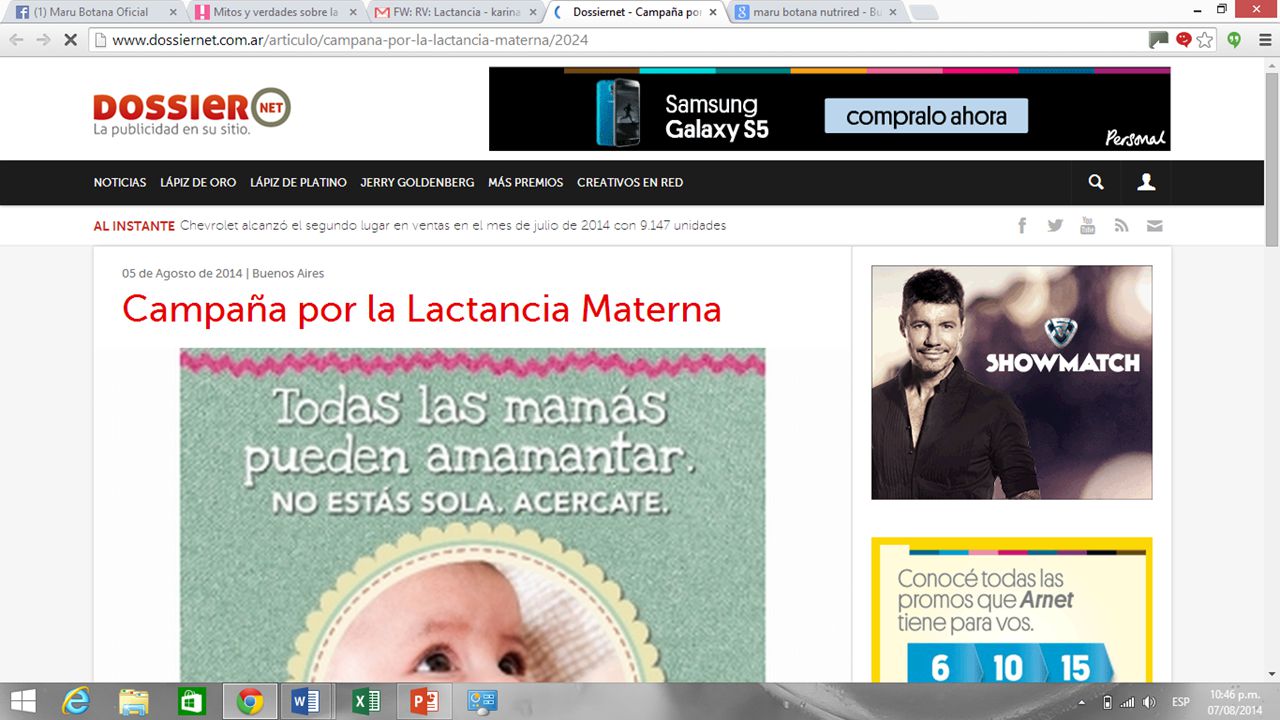1280x720 pixels.
Task: Open the Windows Start button
Action: [23, 701]
